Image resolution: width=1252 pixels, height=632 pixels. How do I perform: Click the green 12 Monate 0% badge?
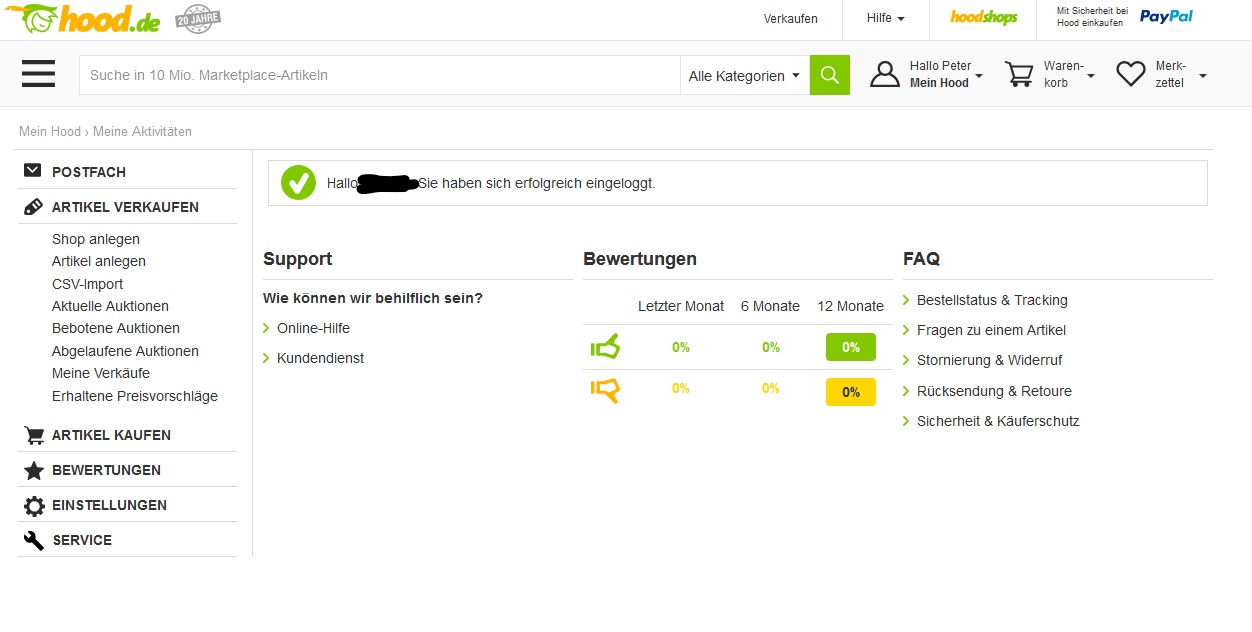click(850, 347)
